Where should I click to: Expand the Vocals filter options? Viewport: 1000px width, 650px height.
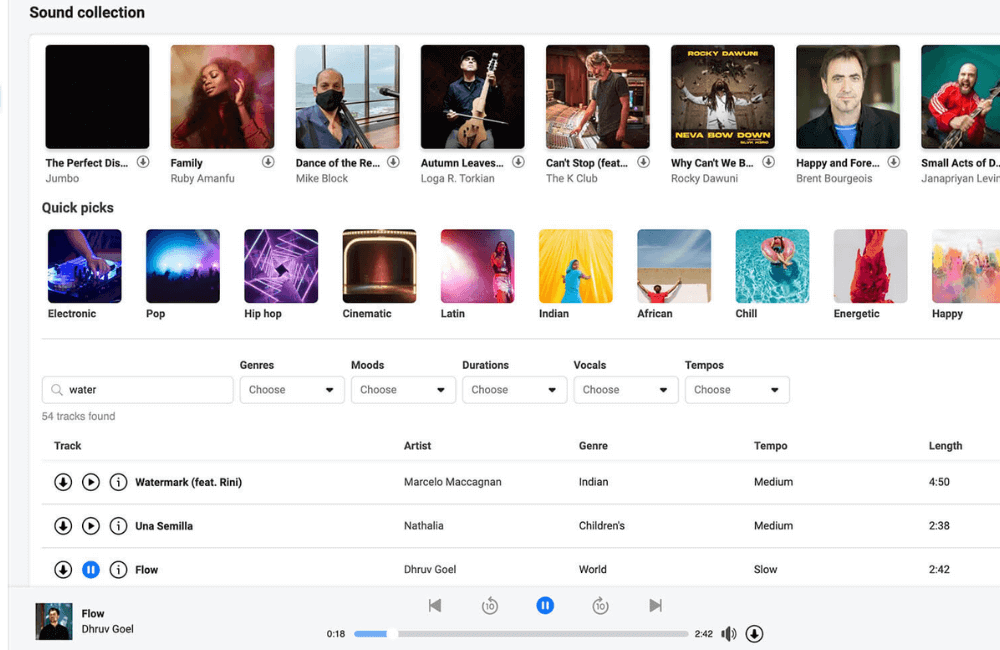coord(626,389)
